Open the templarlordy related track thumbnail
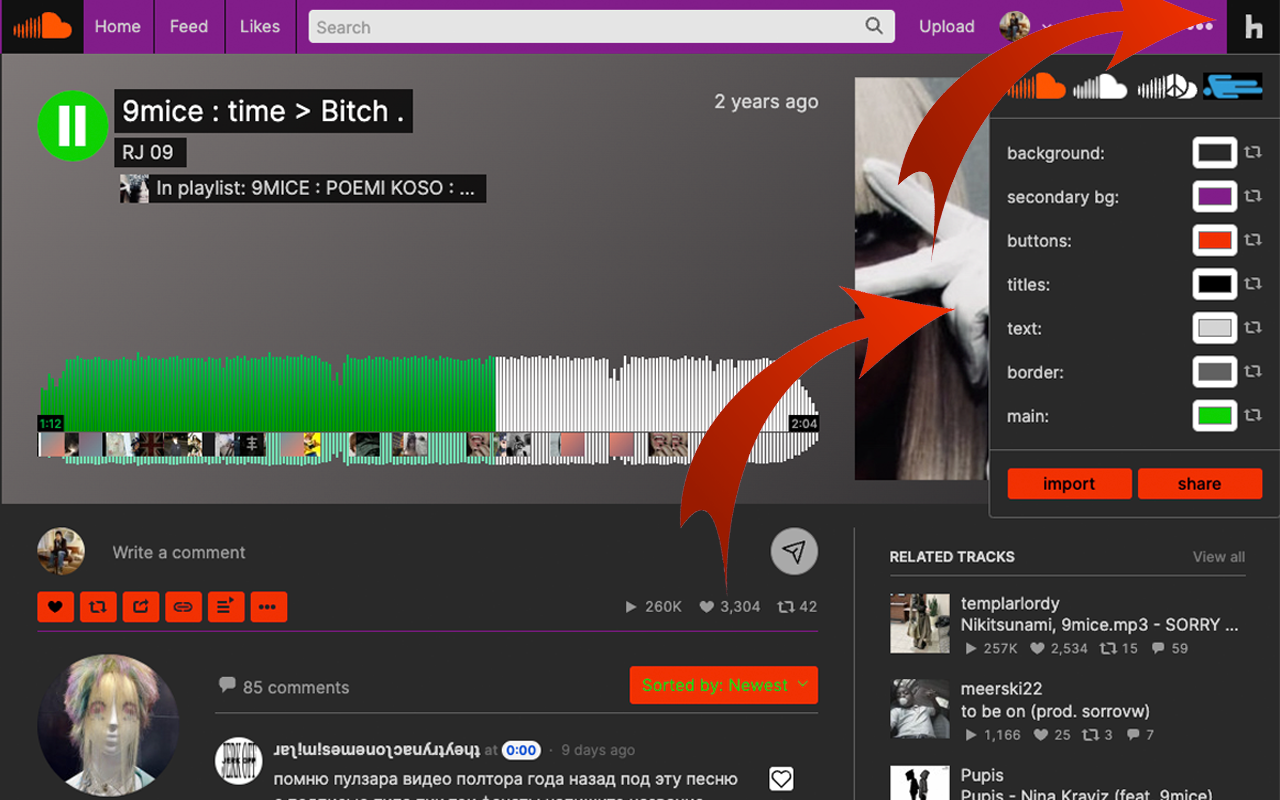 (x=920, y=623)
